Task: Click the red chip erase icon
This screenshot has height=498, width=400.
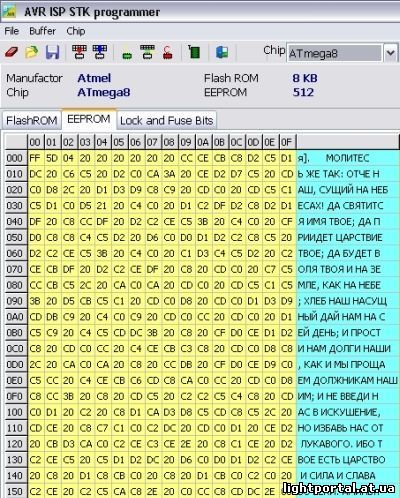Action: coord(168,52)
